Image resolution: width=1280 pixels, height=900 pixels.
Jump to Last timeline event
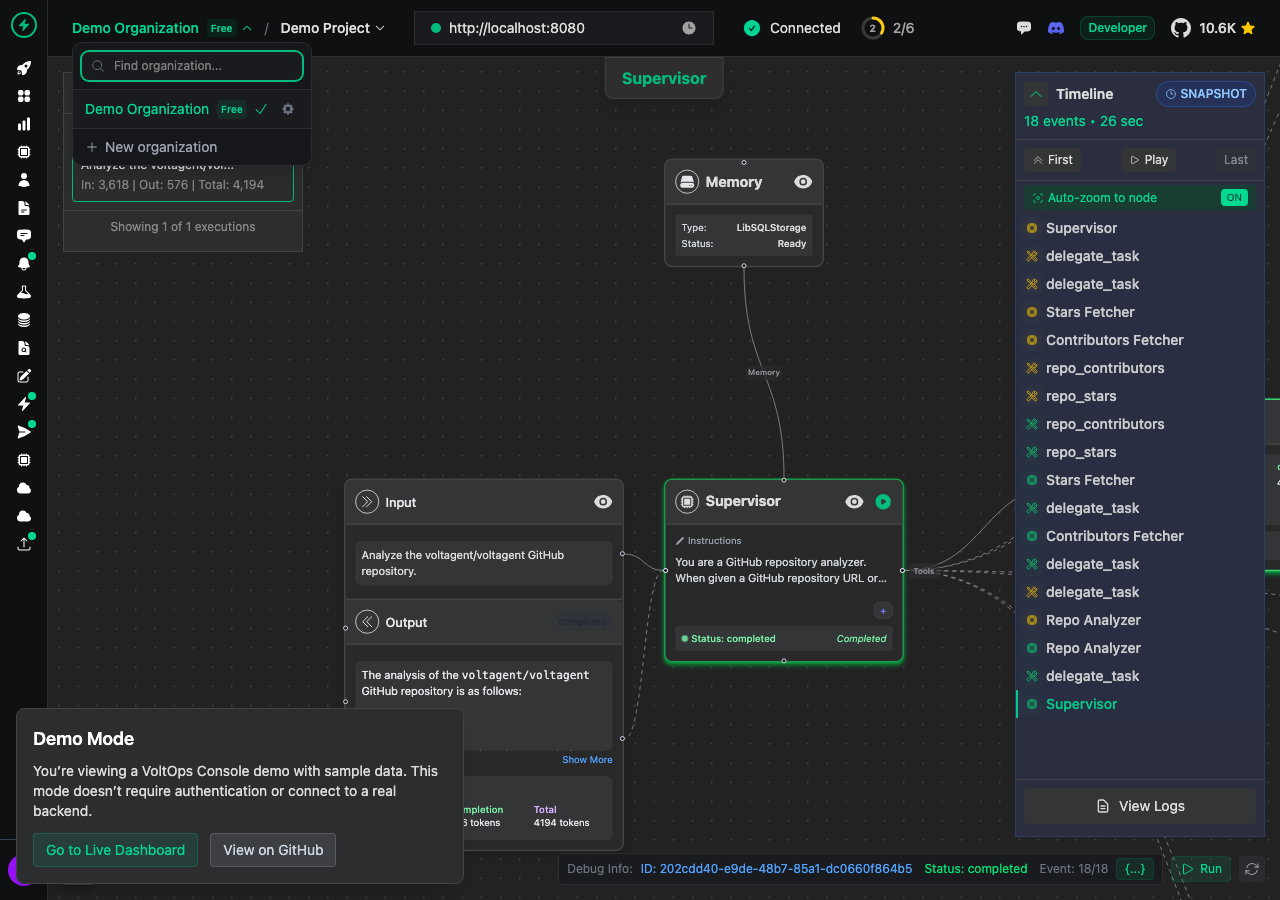[1236, 160]
